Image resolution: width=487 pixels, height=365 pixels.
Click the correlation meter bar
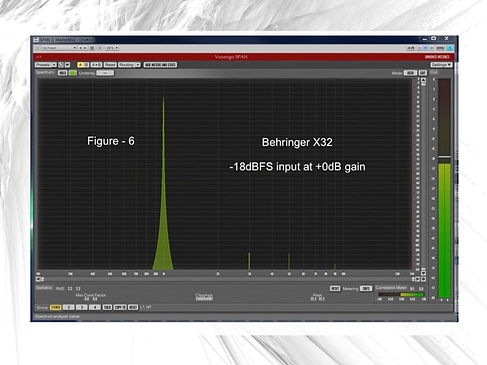pyautogui.click(x=401, y=295)
